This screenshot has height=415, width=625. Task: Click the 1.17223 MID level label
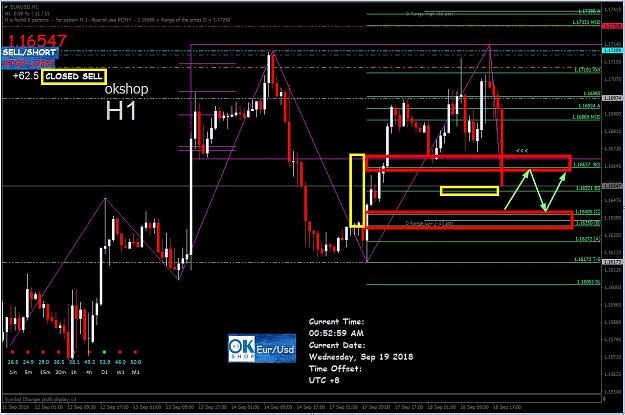[x=586, y=22]
